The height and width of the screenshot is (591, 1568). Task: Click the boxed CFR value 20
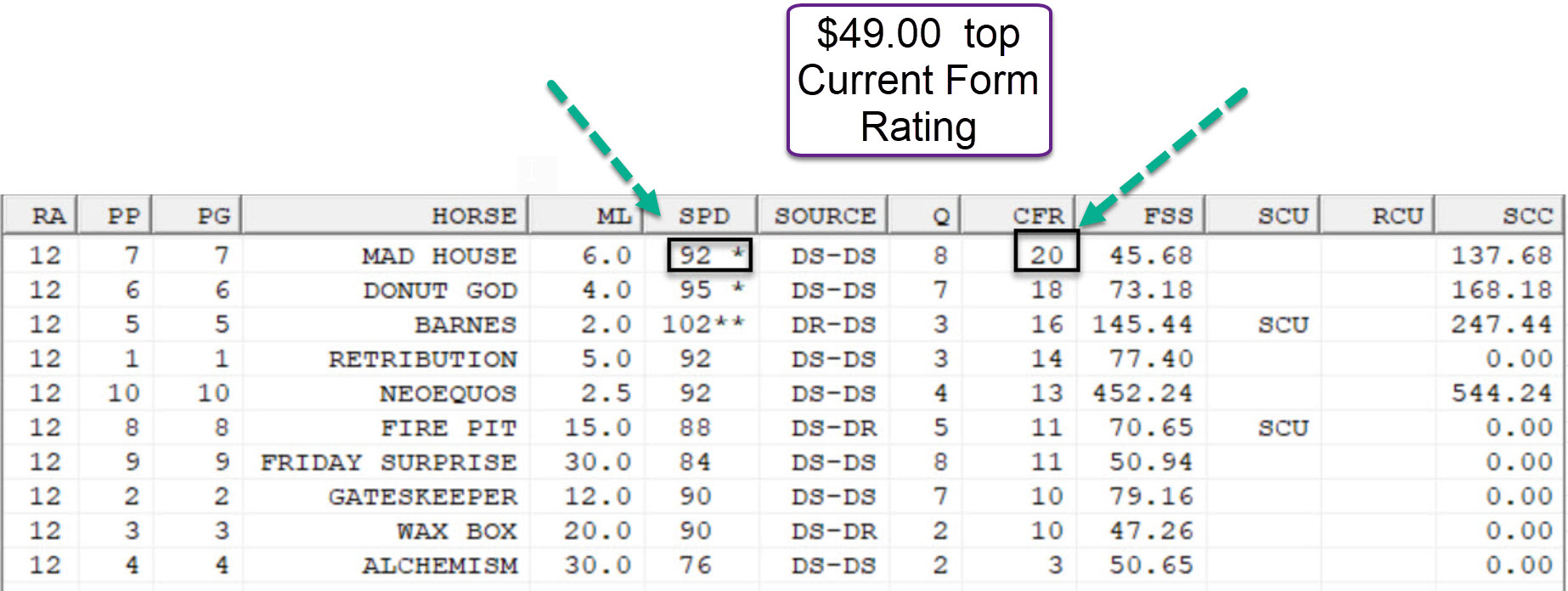pos(1046,255)
